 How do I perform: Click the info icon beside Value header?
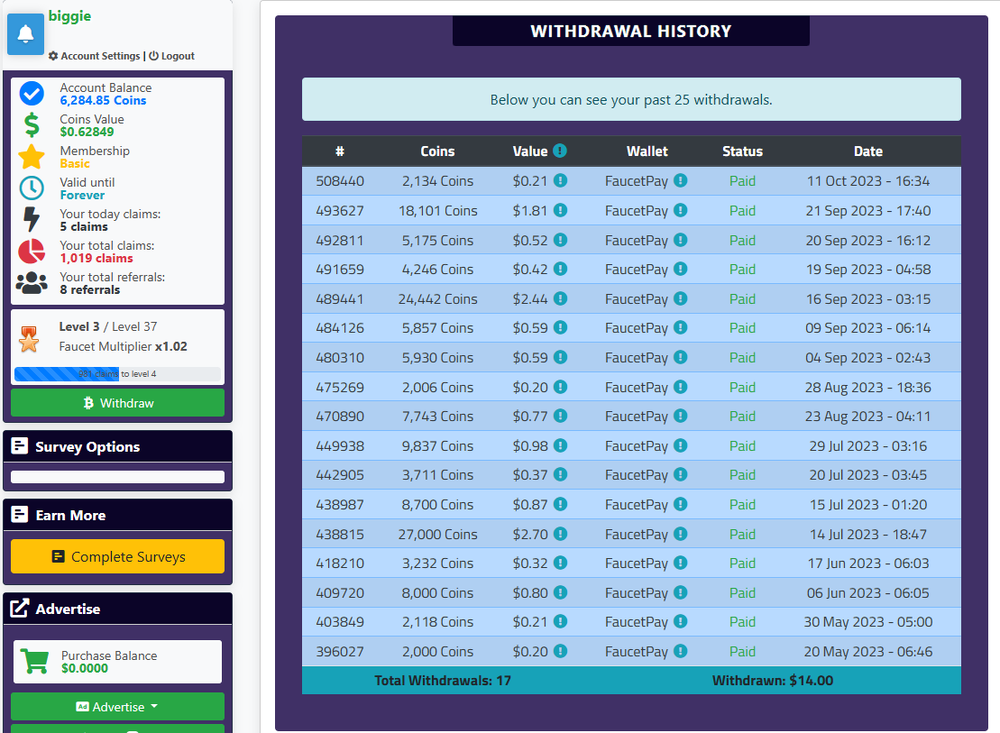pos(560,151)
